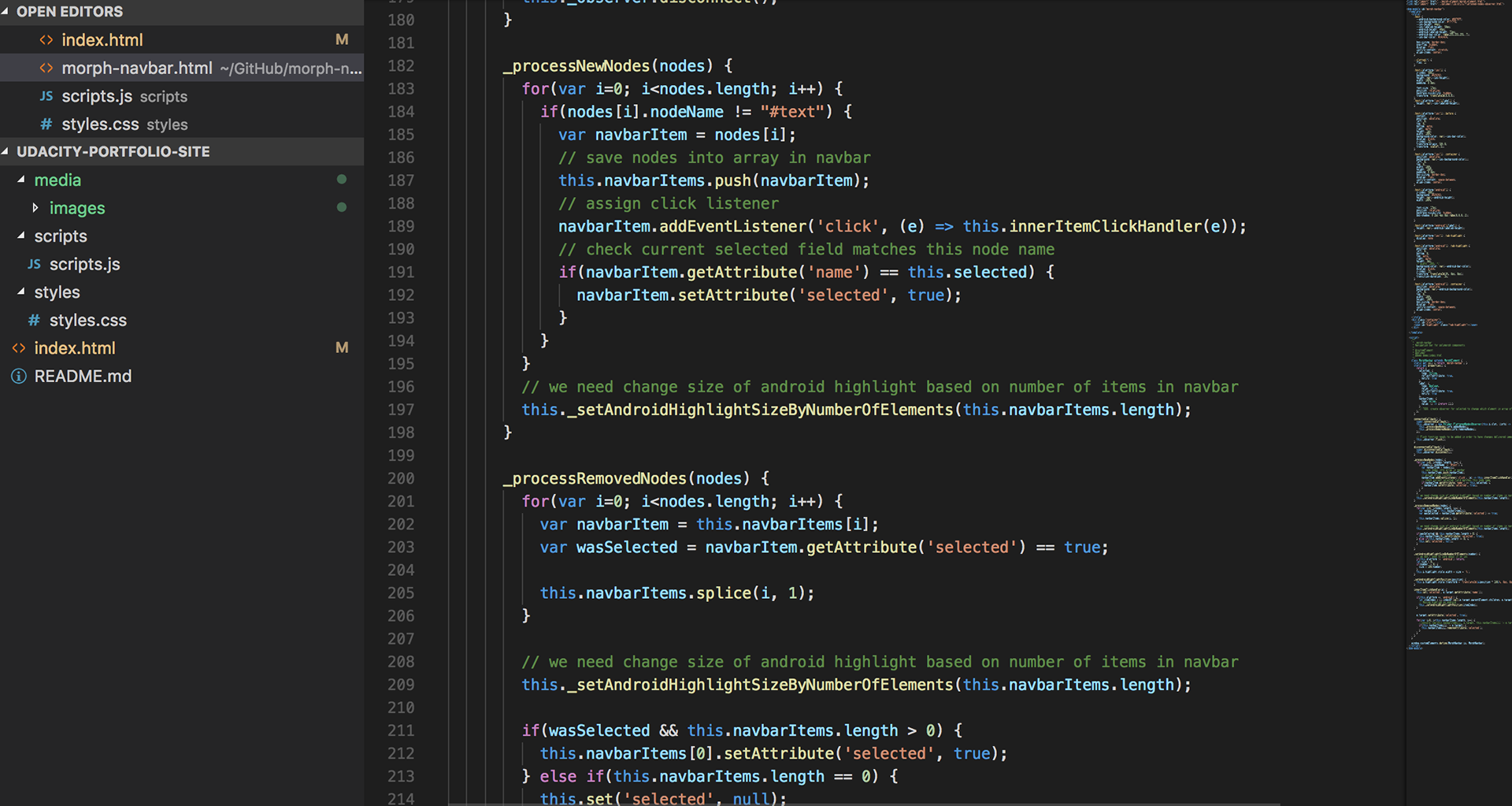Click the HTML icon beside morph-navbar.html
Screen dimensions: 1512x806
(46, 69)
